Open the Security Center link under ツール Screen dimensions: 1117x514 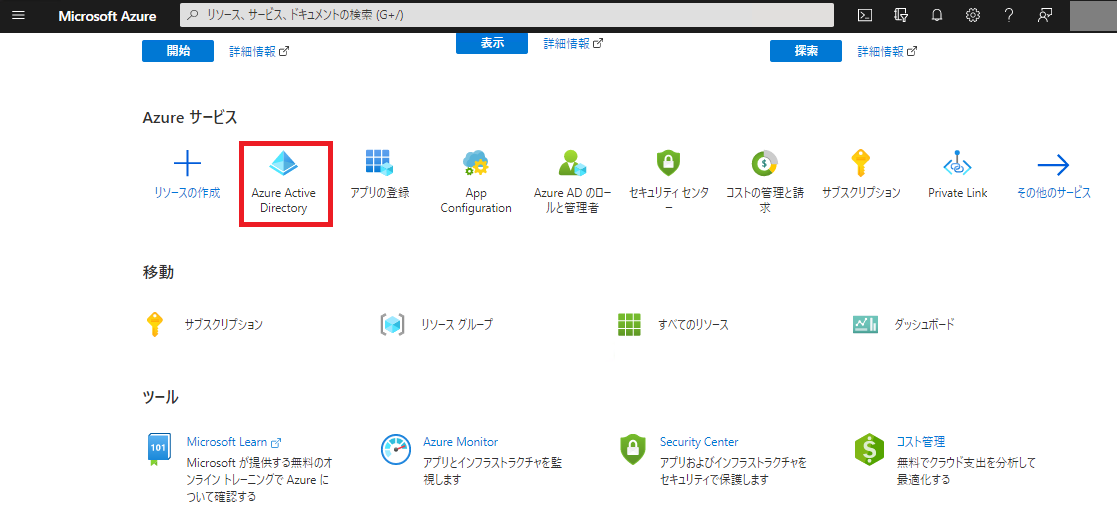699,442
